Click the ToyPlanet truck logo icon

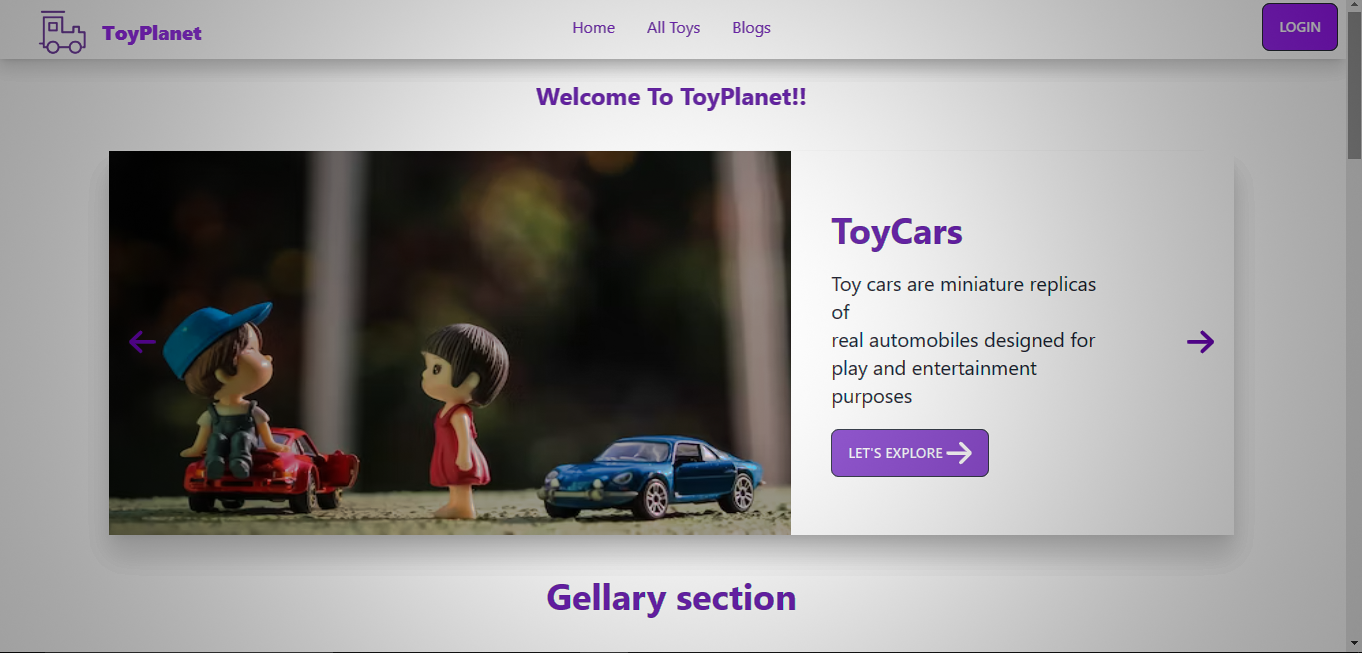click(61, 30)
